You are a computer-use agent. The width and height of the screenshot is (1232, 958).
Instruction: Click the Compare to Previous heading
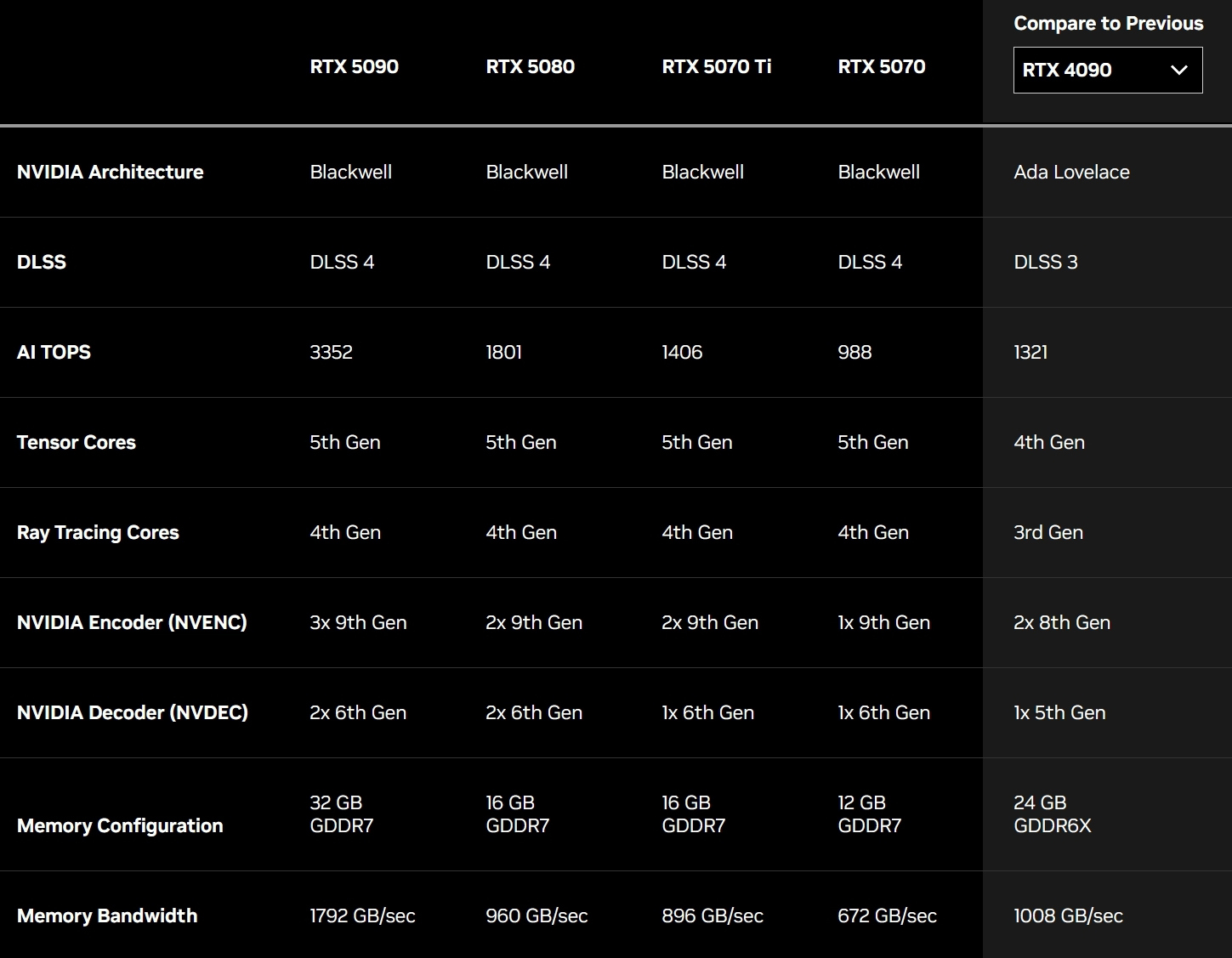pyautogui.click(x=1108, y=24)
